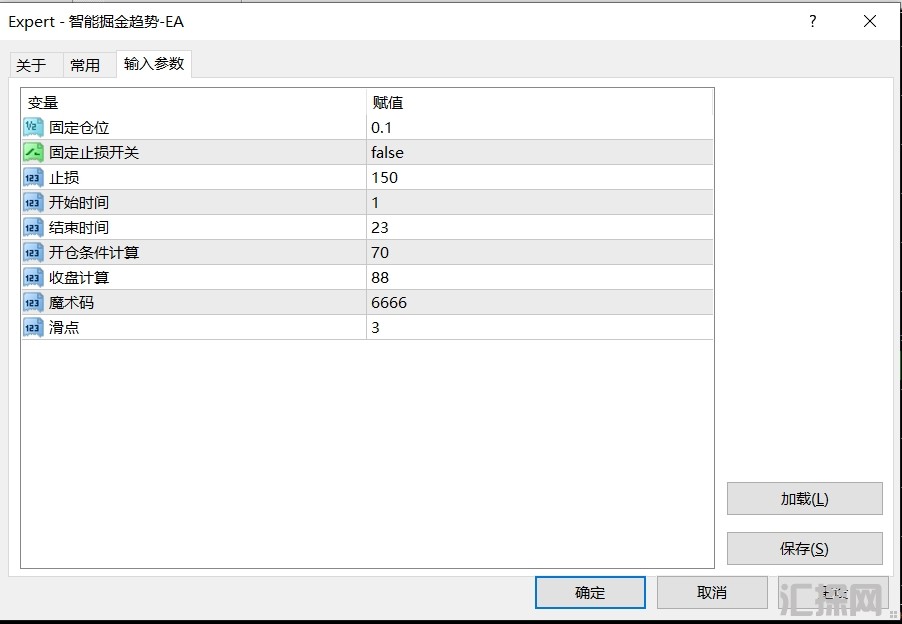The image size is (902, 624).
Task: Load a preset with 加载(L)
Action: coord(804,499)
